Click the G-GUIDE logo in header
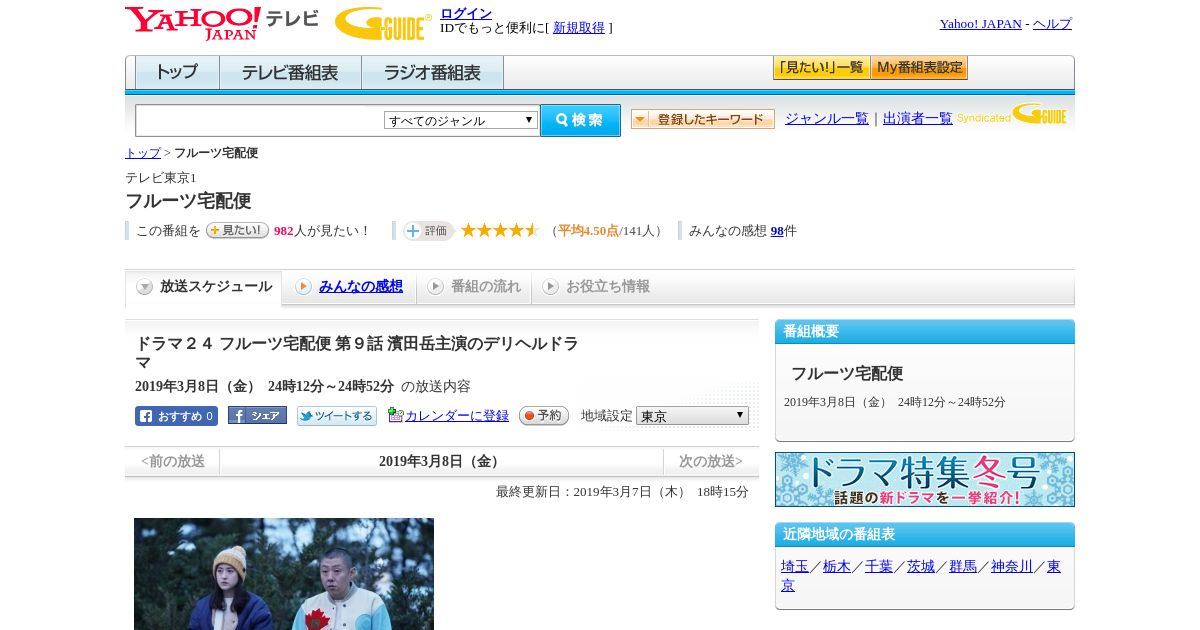Image resolution: width=1200 pixels, height=630 pixels. (x=383, y=23)
